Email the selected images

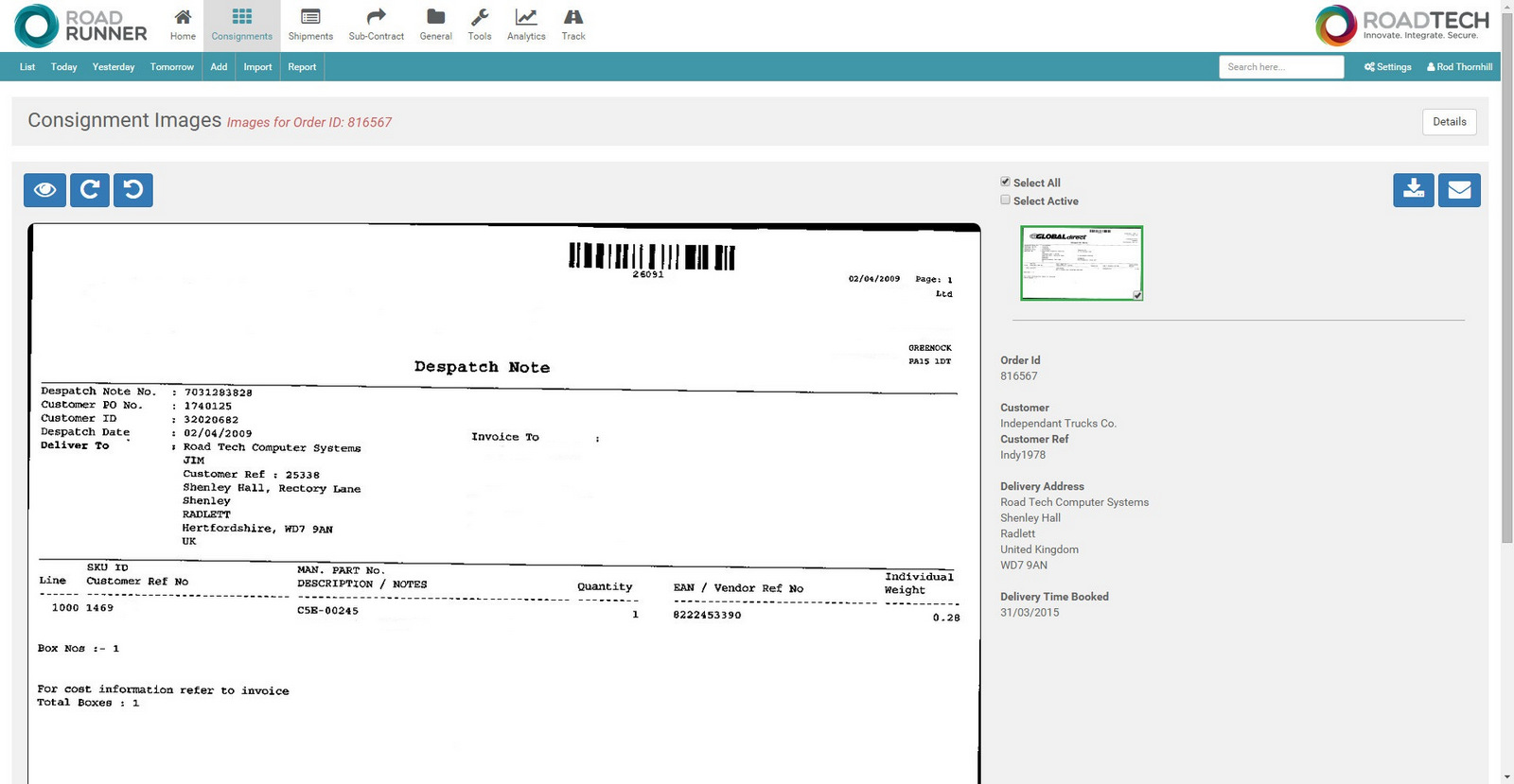click(1459, 190)
